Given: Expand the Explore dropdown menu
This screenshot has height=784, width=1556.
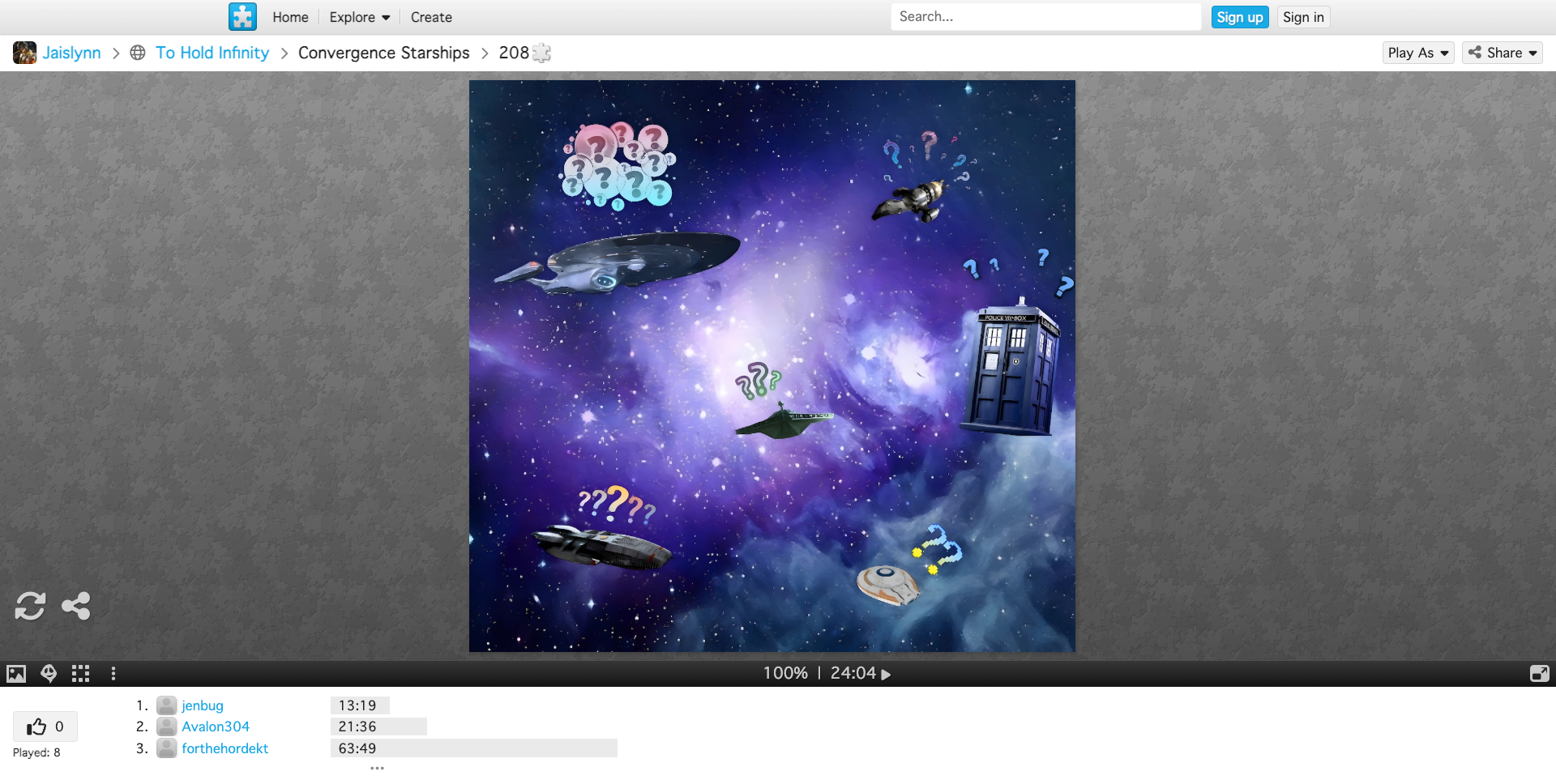Looking at the screenshot, I should point(360,17).
